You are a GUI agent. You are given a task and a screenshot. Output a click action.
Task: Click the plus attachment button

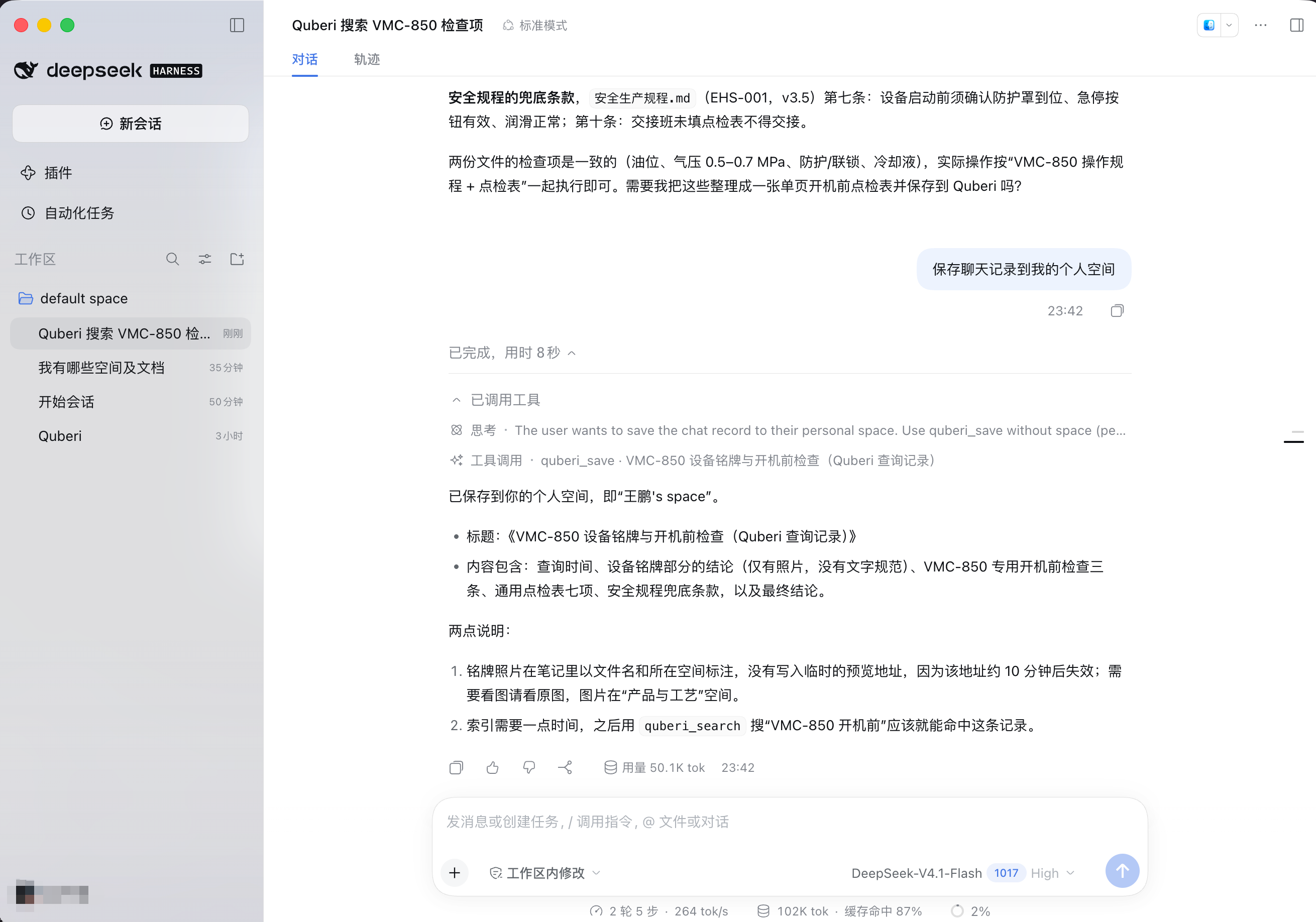coord(455,873)
